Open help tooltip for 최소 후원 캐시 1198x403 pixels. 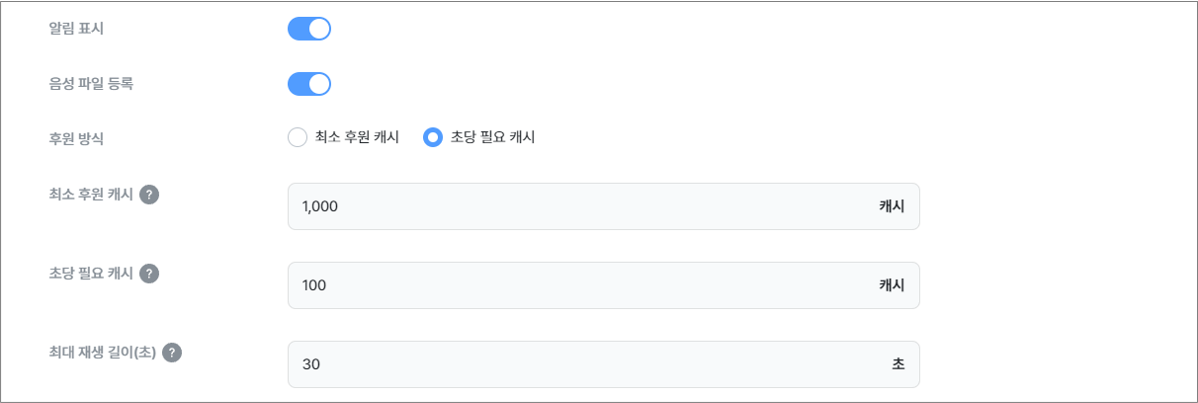[149, 194]
